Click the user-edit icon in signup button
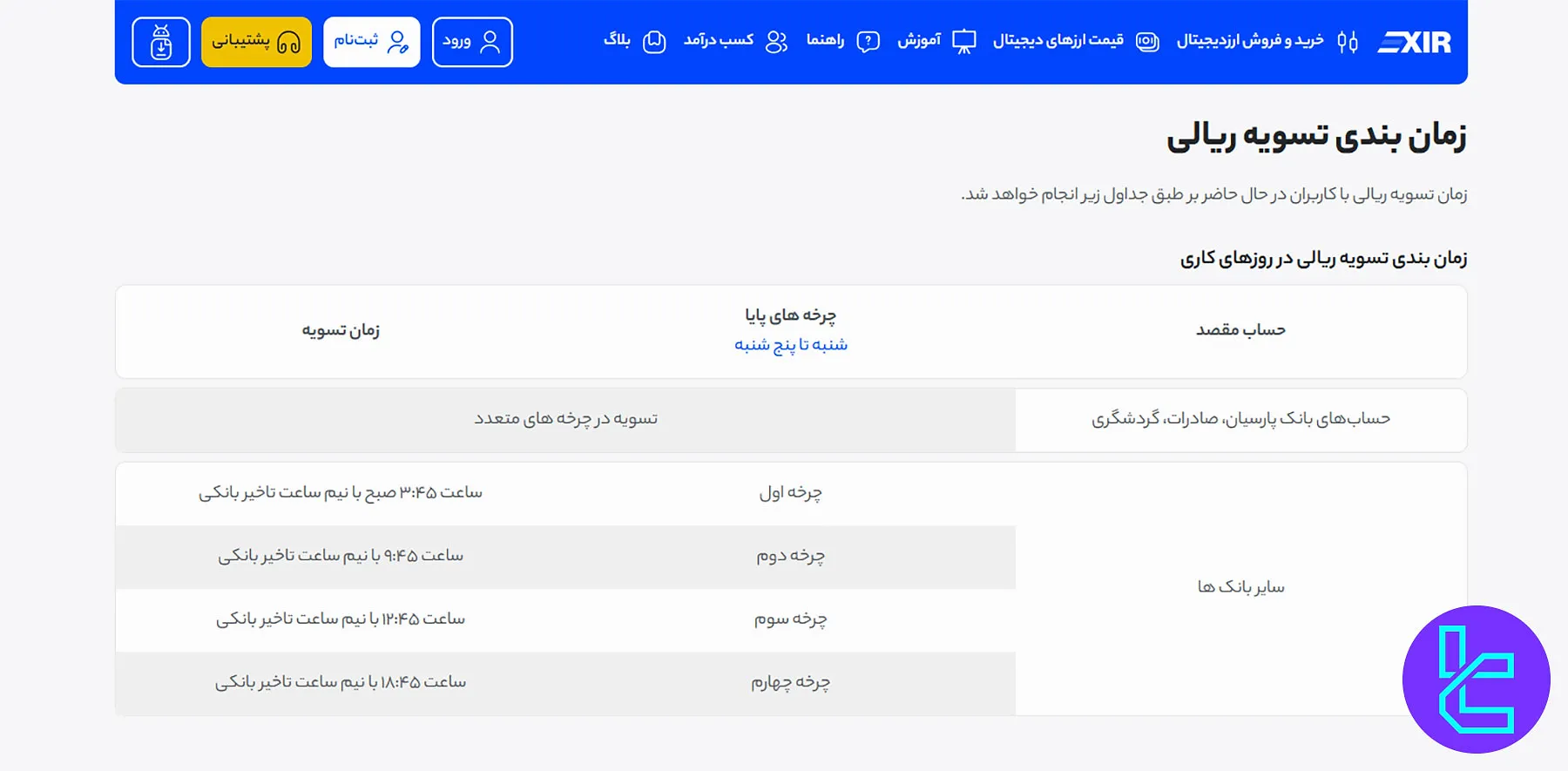Screen dimensions: 1568x771 point(398,42)
